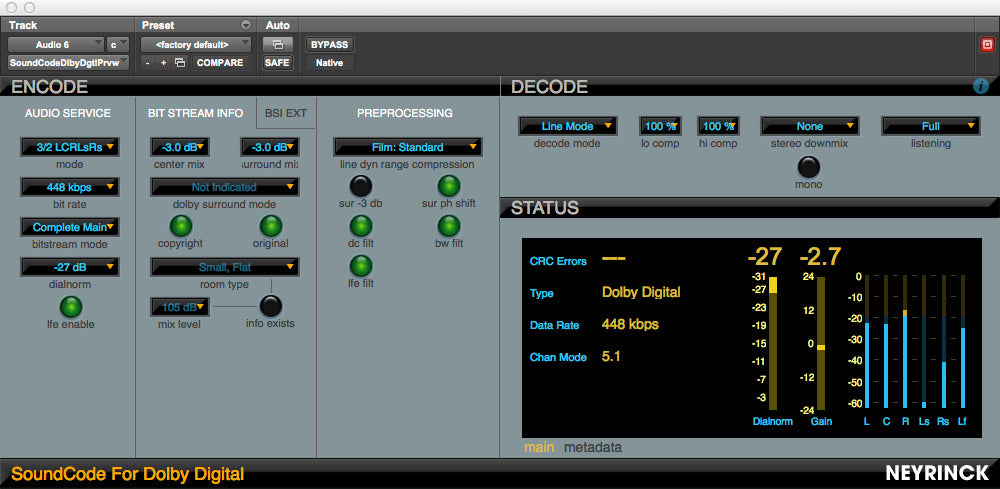Click the Data Rate 448 kbps value
This screenshot has width=1000, height=489.
click(x=630, y=325)
